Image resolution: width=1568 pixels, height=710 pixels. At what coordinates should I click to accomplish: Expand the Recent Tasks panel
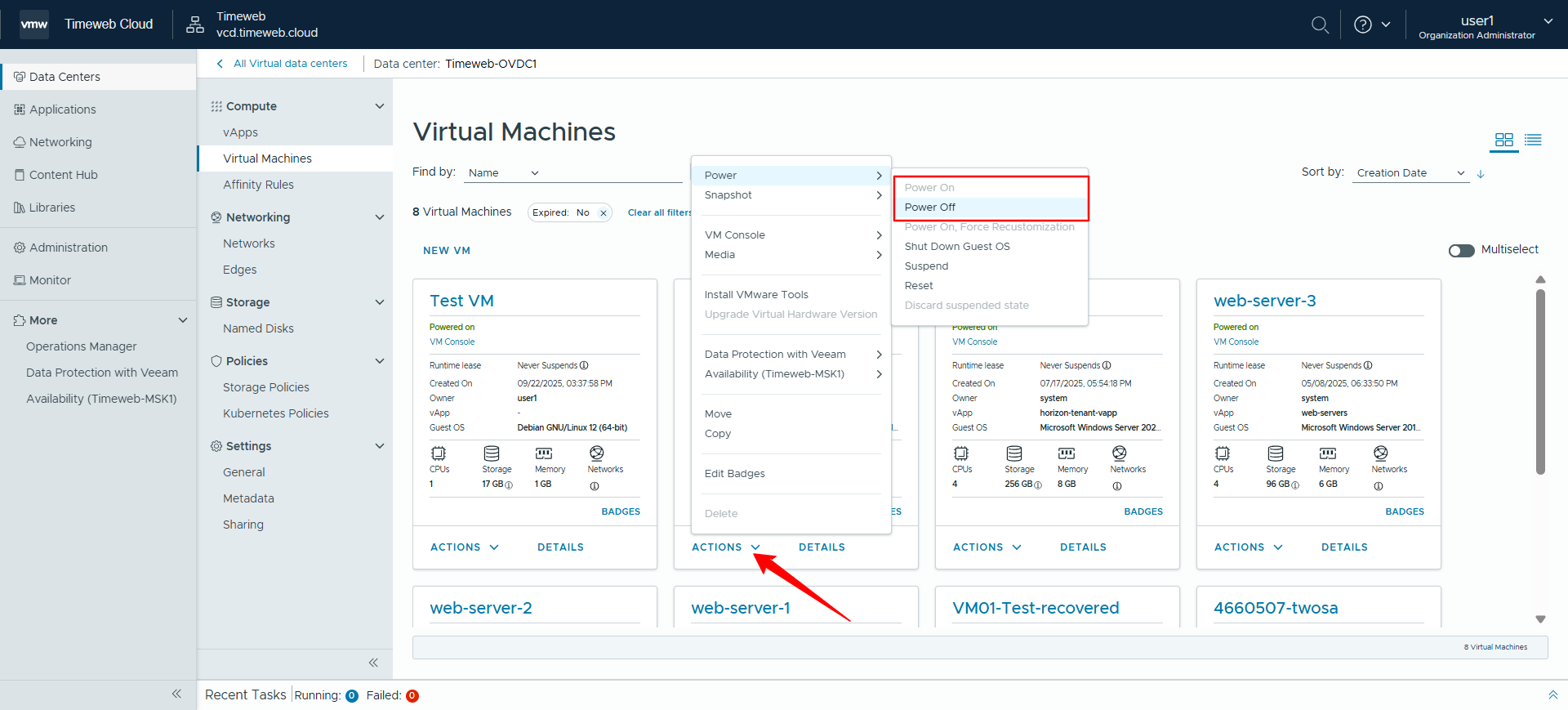click(x=1552, y=695)
